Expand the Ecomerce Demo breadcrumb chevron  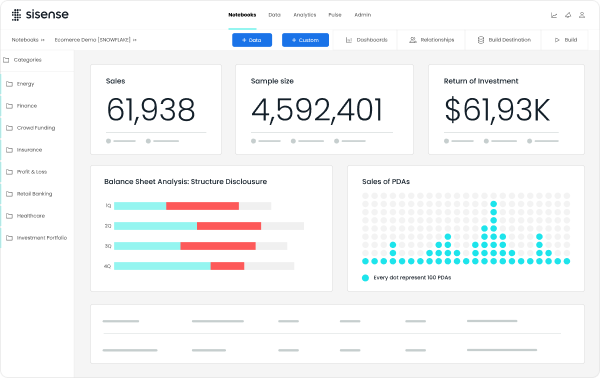[x=135, y=40]
